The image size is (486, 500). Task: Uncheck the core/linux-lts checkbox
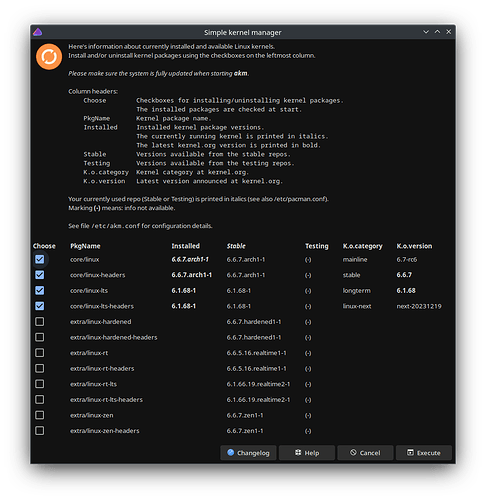pyautogui.click(x=40, y=290)
